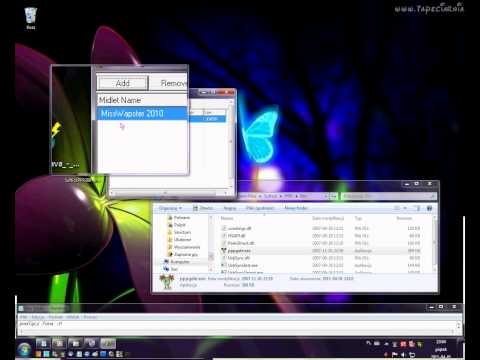Click vertical scrollbar of the window behind
480x360 pixels.
pyautogui.click(x=231, y=143)
